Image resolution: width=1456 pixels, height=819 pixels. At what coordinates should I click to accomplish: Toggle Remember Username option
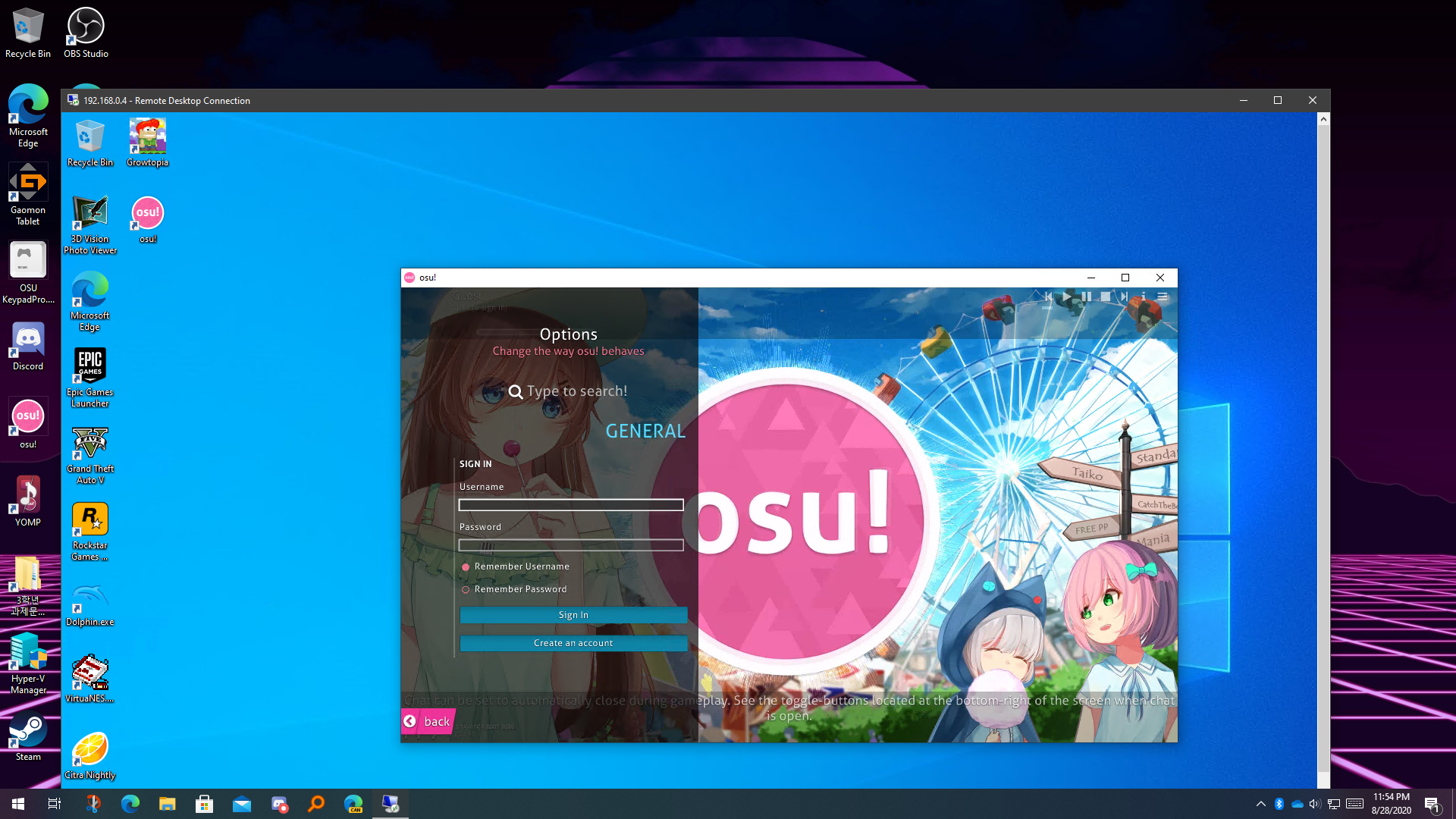point(515,566)
